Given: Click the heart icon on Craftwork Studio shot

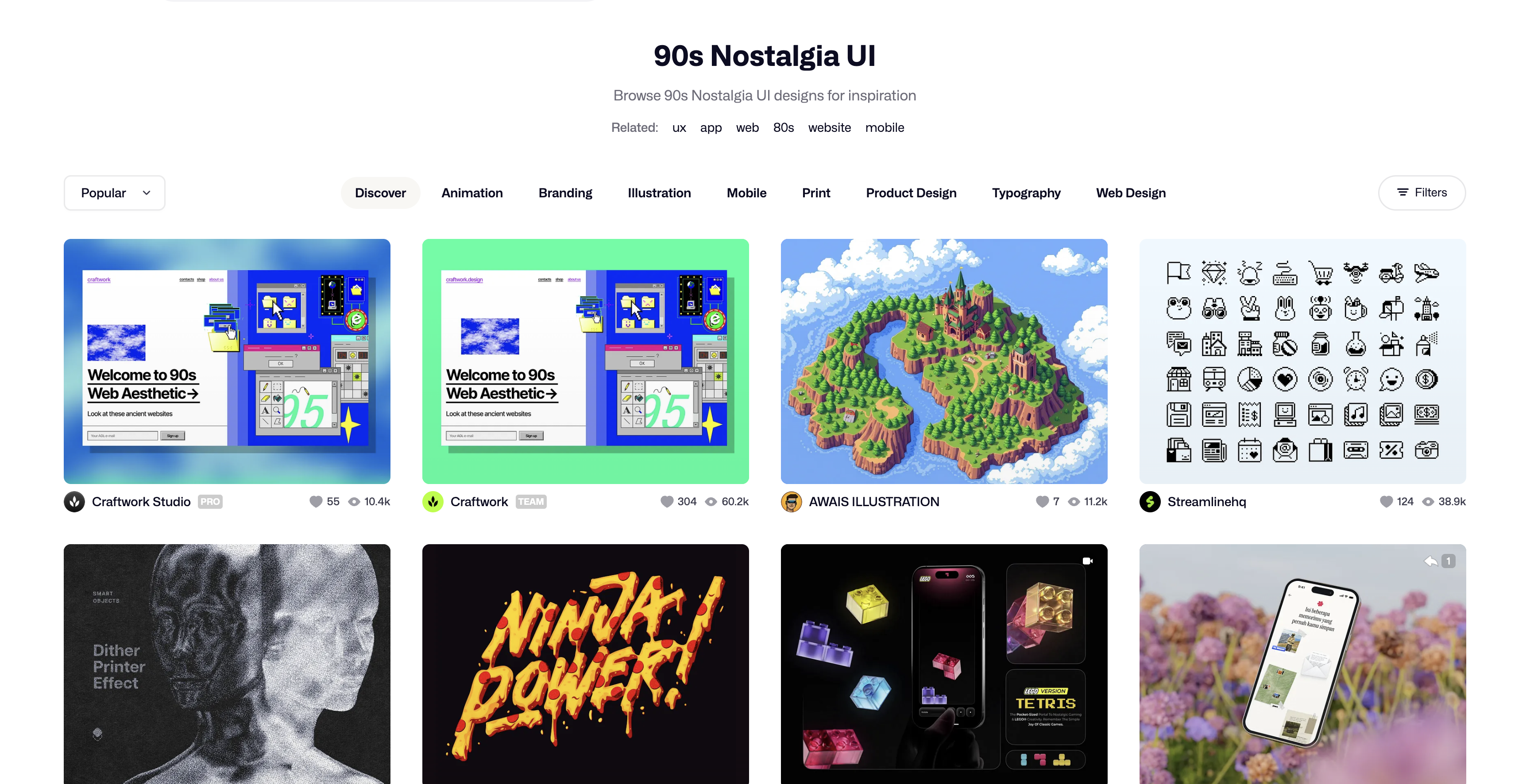Looking at the screenshot, I should pyautogui.click(x=315, y=501).
